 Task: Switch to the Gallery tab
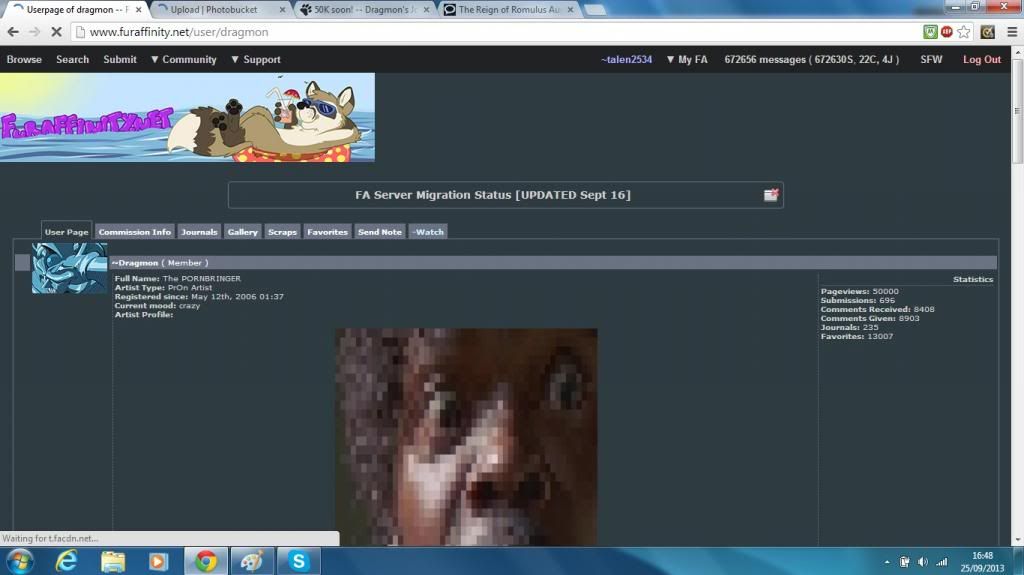242,232
